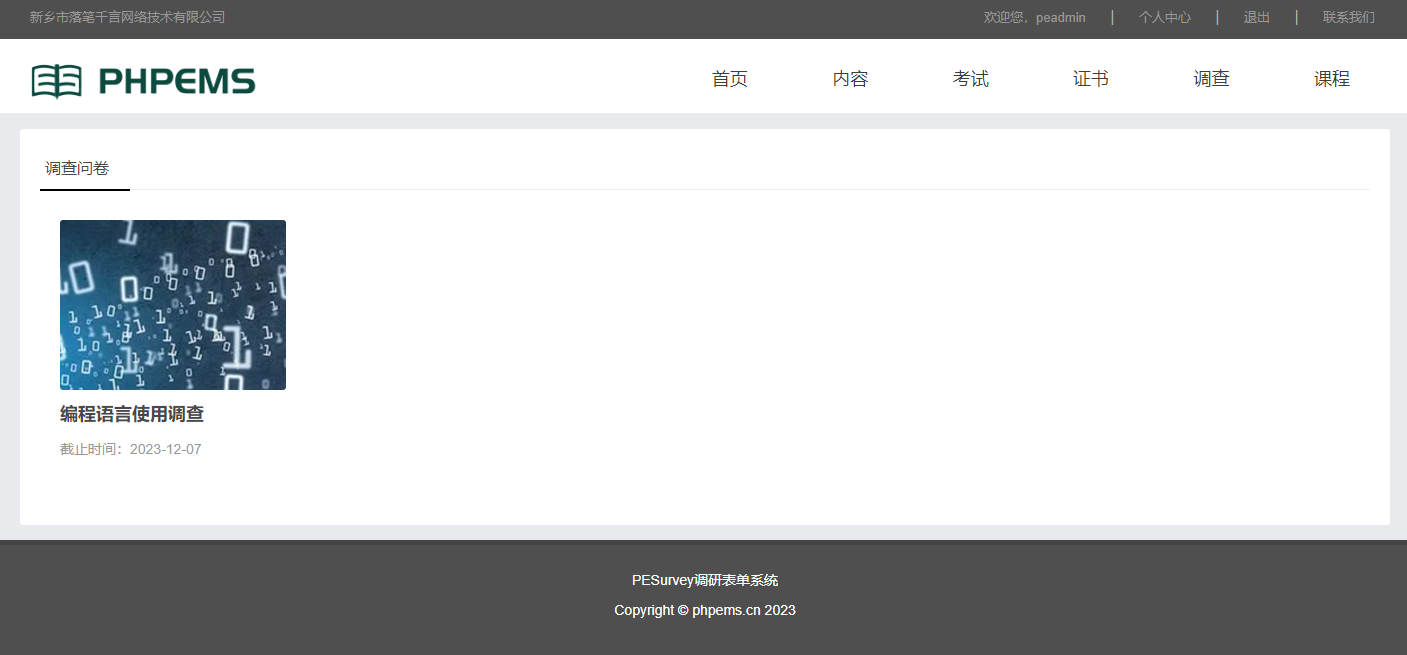Click Copyright phpems.cn 2023 footer text

pos(705,610)
